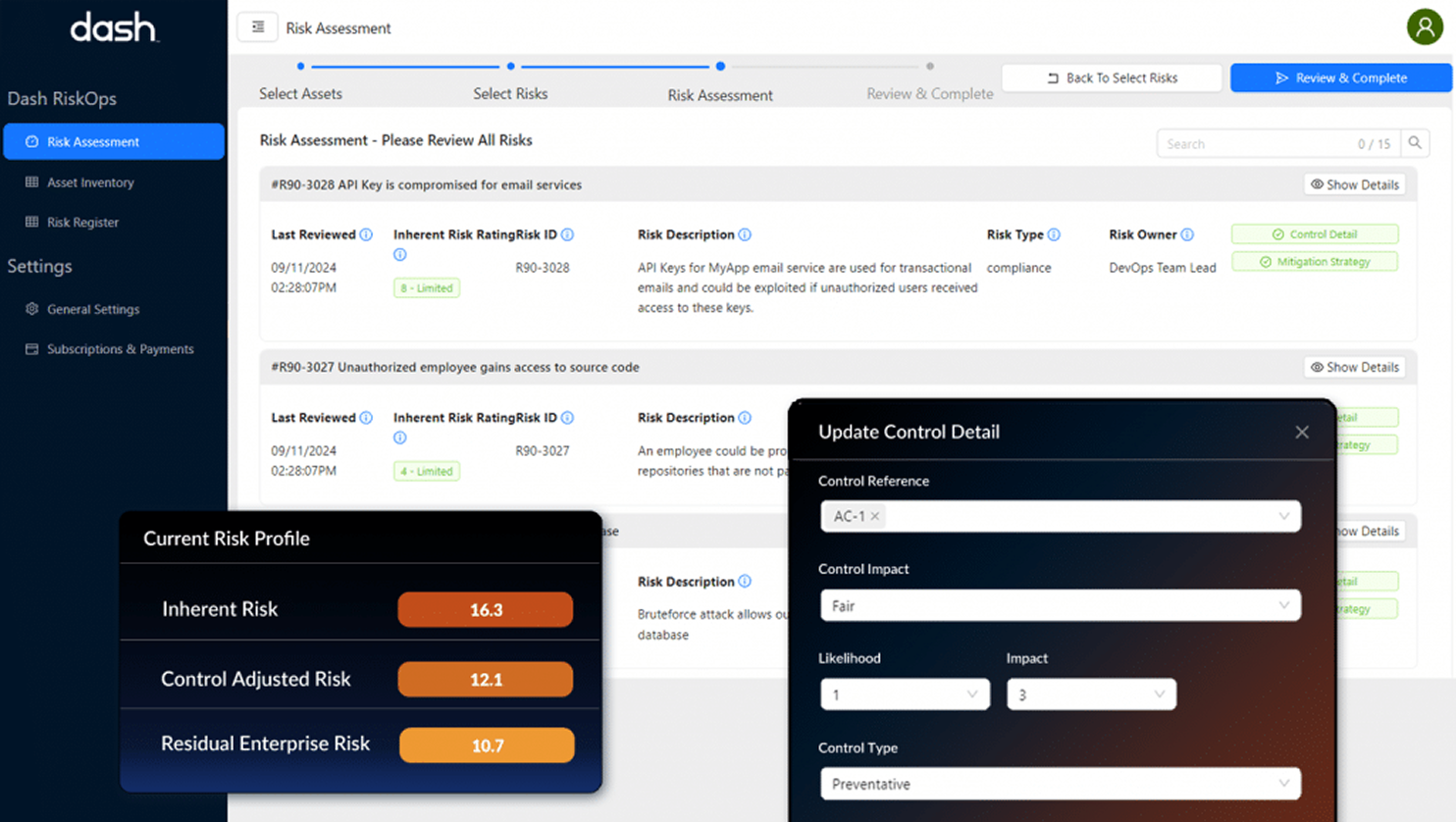
Task: Open the Control Impact dropdown set to Fair
Action: 1061,605
